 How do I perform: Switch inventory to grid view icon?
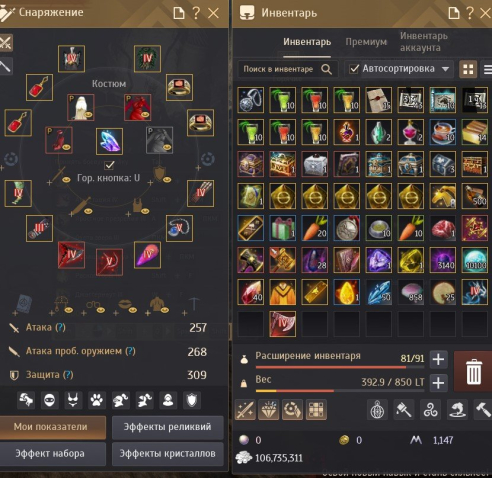pos(468,69)
